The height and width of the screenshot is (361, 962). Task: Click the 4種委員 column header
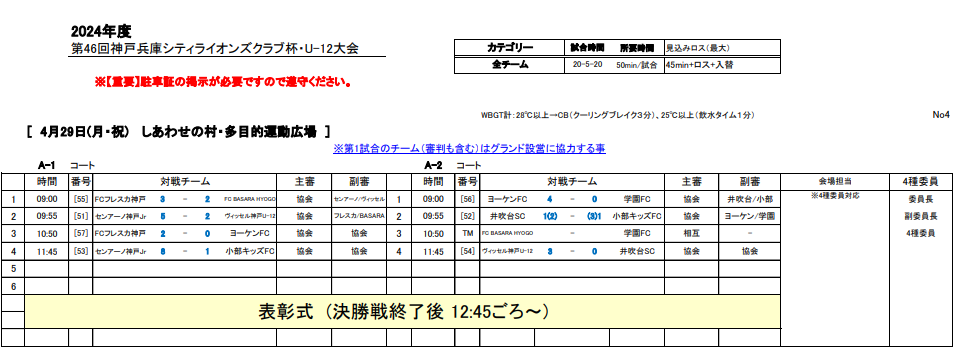(922, 182)
